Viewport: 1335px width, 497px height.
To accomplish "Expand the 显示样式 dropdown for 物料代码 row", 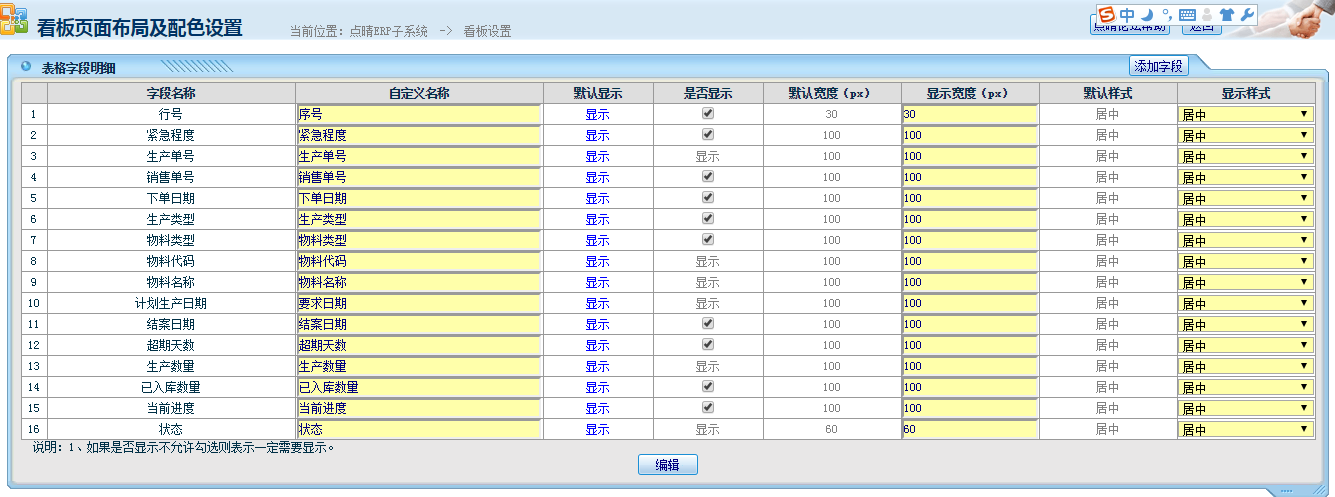I will click(1246, 262).
